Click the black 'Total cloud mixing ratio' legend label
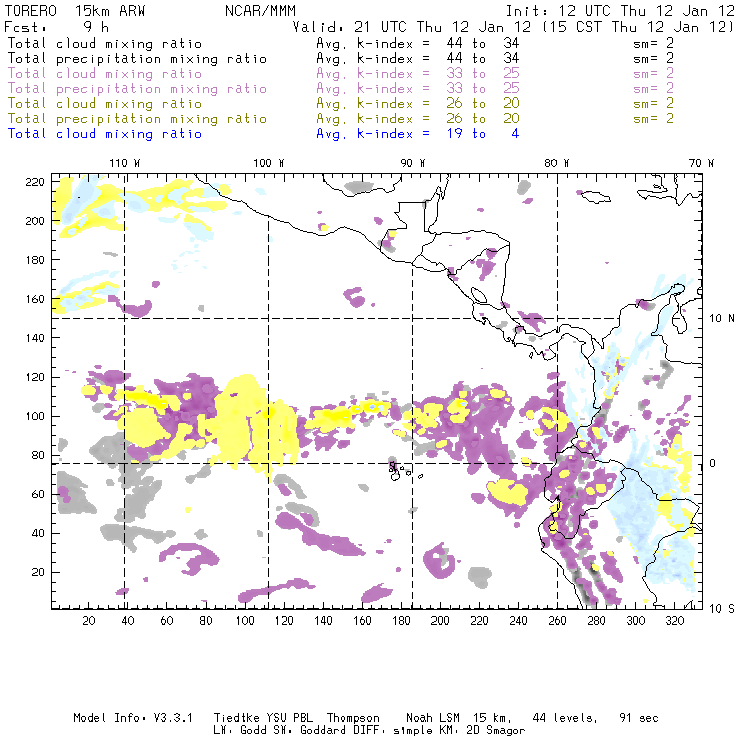Image resolution: width=740 pixels, height=740 pixels. [x=105, y=44]
